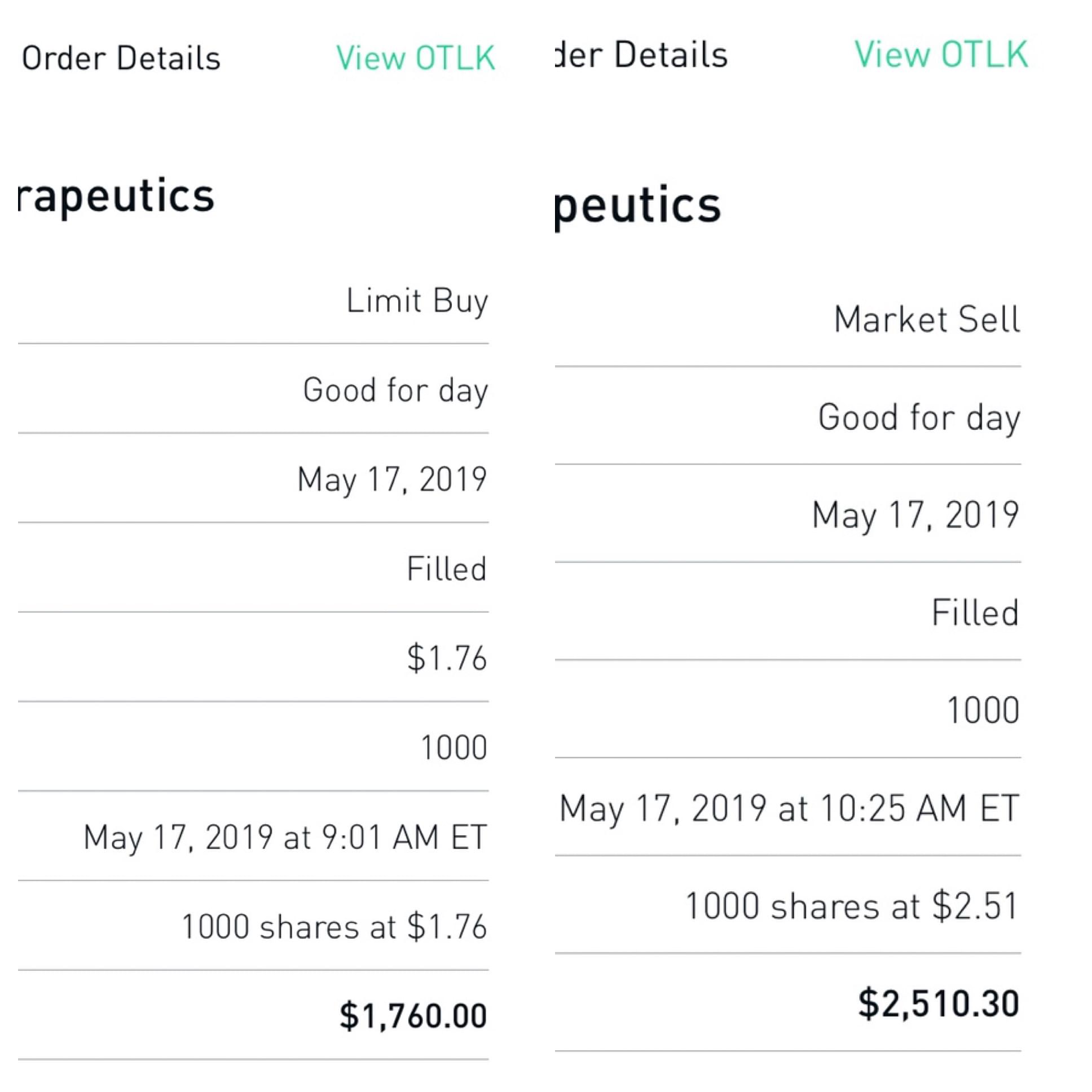
Task: Click the Market Sell order type value
Action: 927,319
